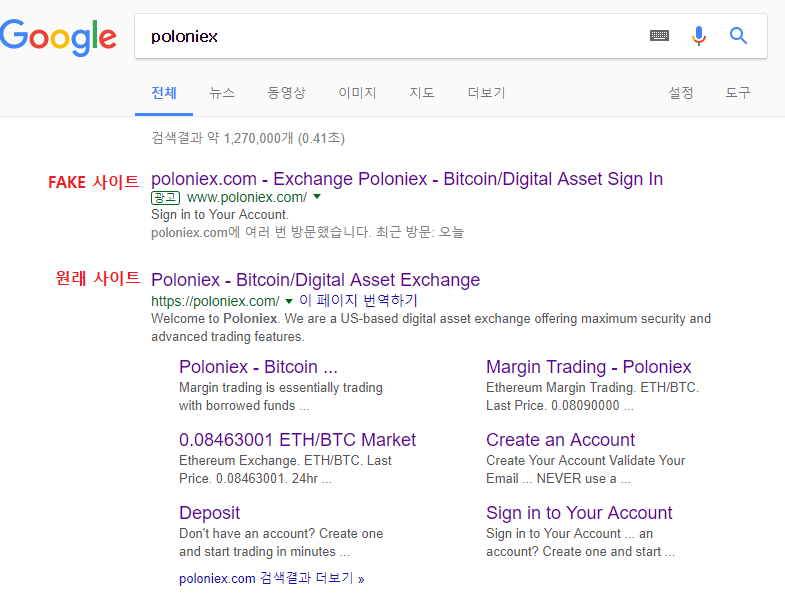The image size is (785, 596).
Task: Click poloniex.com 검색결과 더보기 link
Action: point(271,578)
